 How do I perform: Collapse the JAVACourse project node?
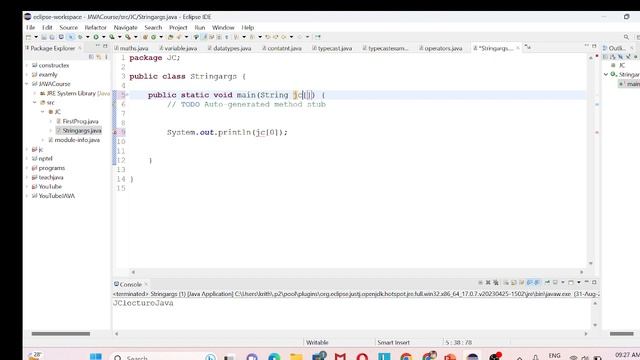(27, 84)
